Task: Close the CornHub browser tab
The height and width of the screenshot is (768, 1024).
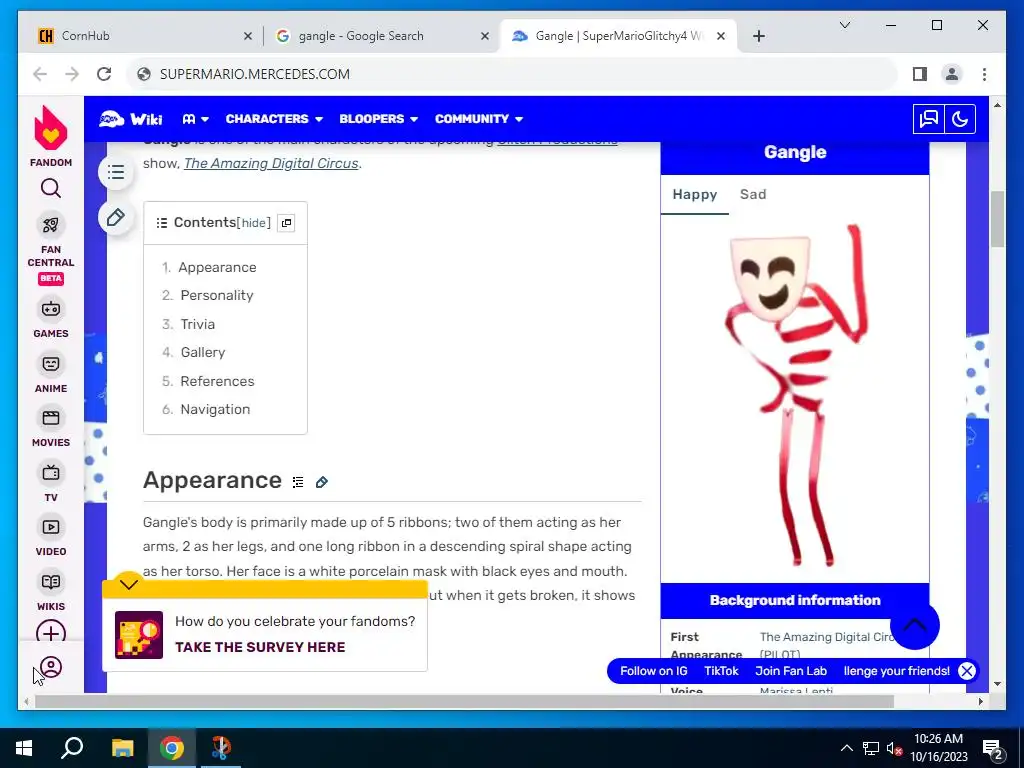Action: [x=248, y=36]
